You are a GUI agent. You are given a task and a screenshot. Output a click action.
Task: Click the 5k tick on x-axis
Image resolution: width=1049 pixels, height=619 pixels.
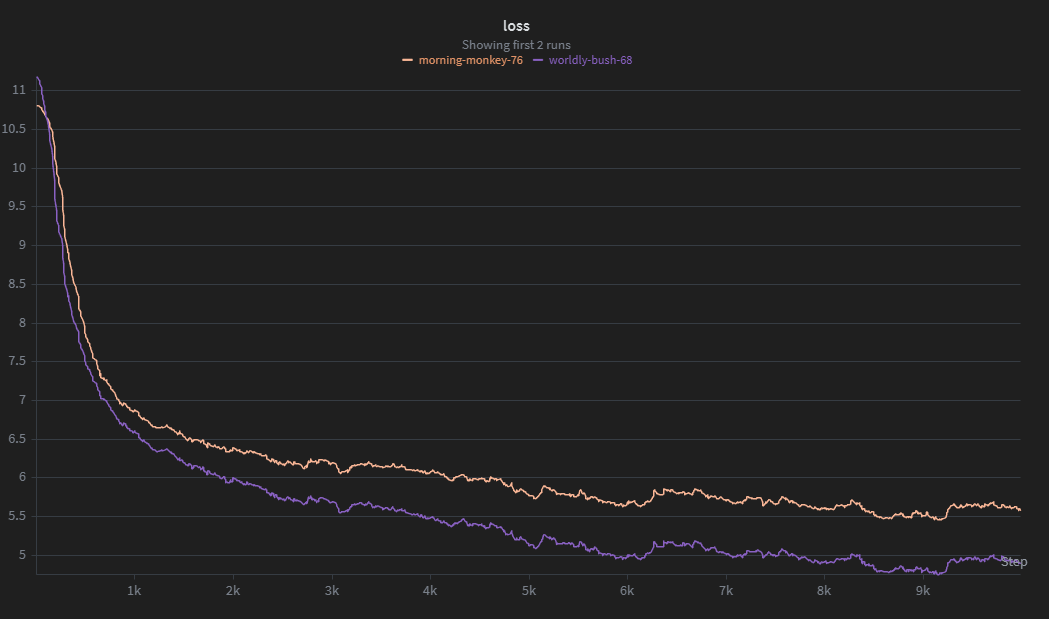click(529, 590)
